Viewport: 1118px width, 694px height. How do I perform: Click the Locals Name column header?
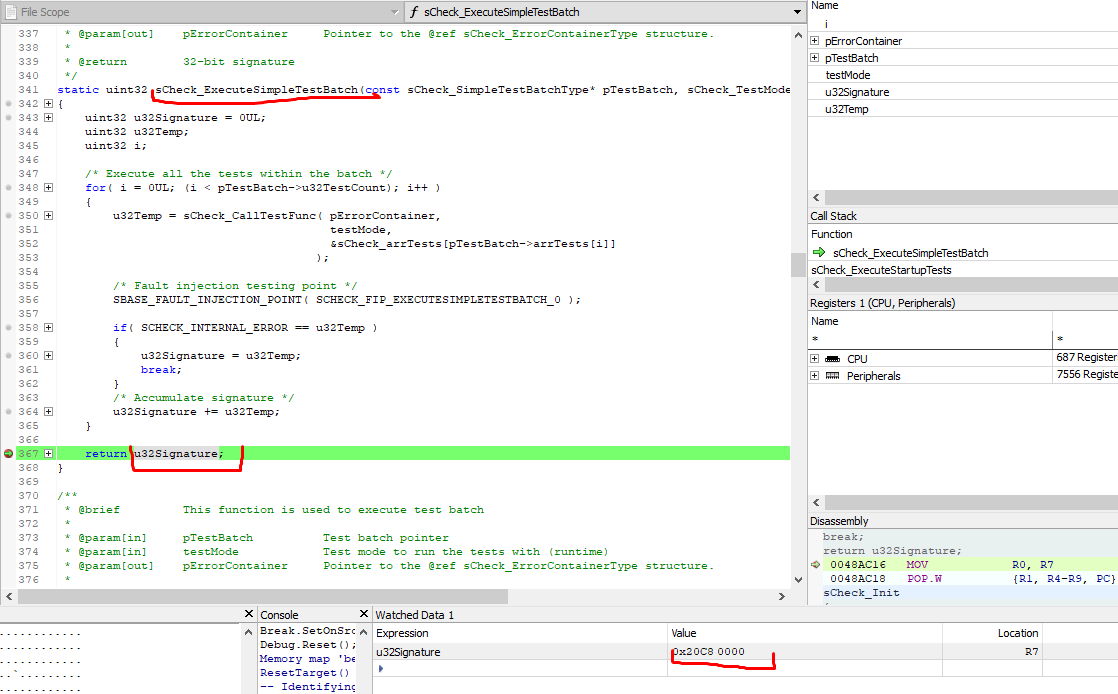pos(824,6)
